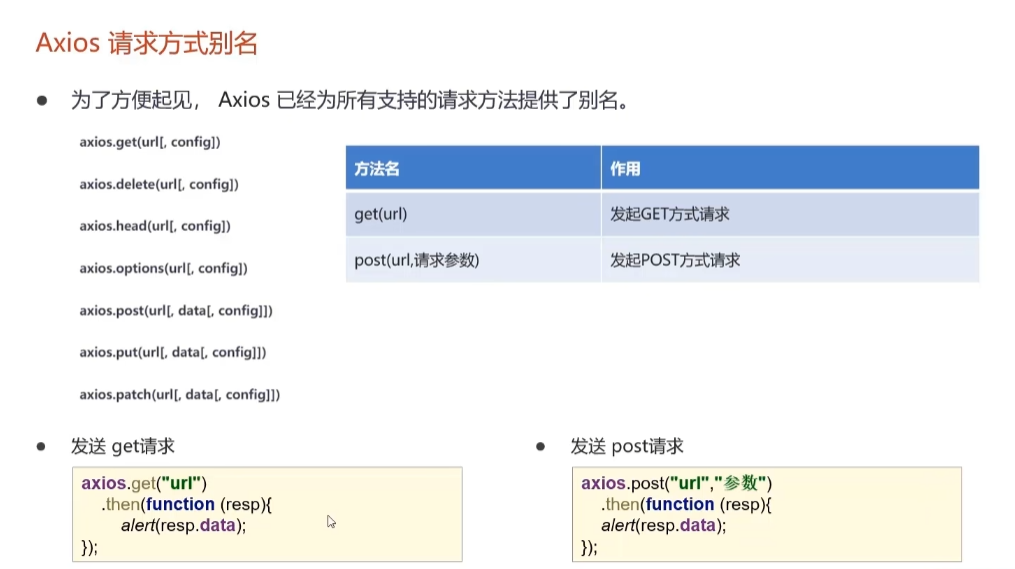The width and height of the screenshot is (1015, 569).
Task: Click '.then(function (resp){' in the post code box
Action: (x=686, y=504)
